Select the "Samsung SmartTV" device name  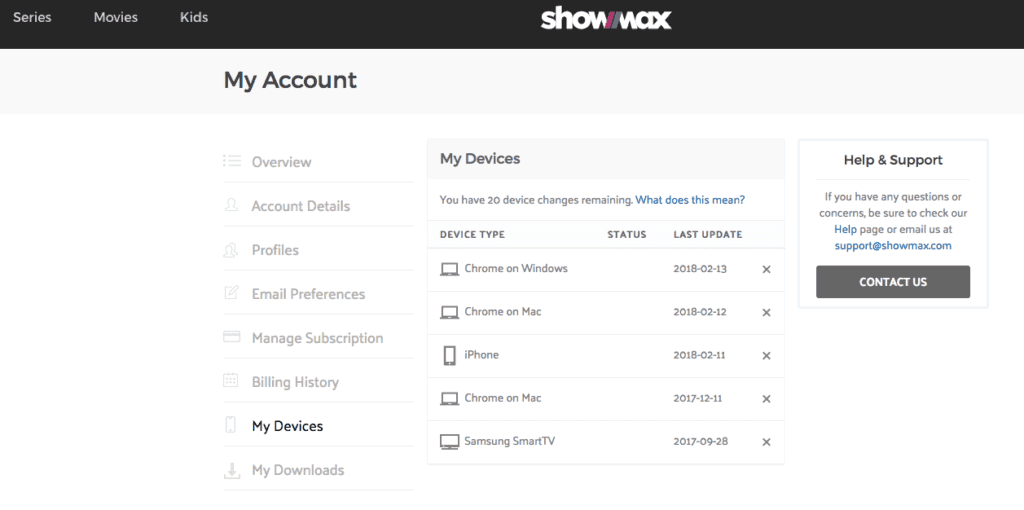(x=510, y=441)
